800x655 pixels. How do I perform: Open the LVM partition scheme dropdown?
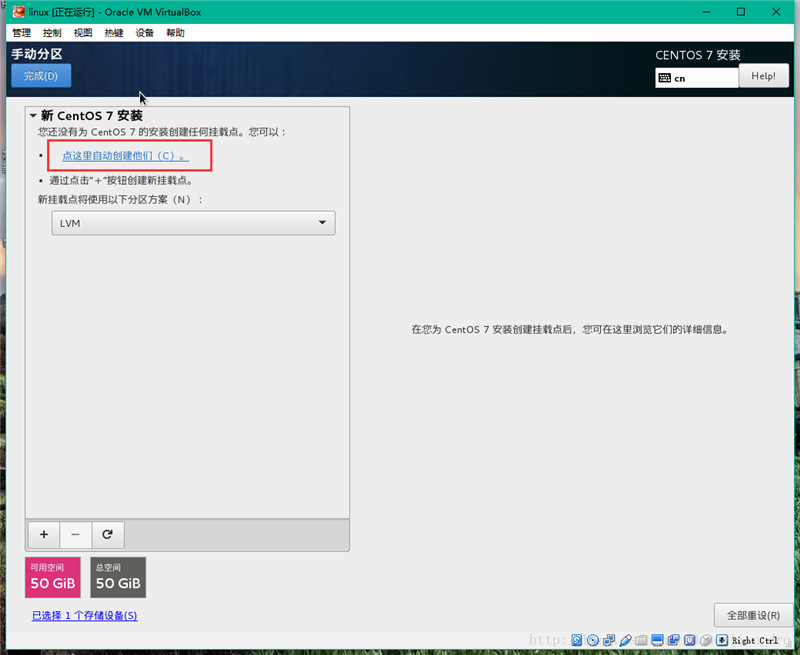tap(193, 223)
